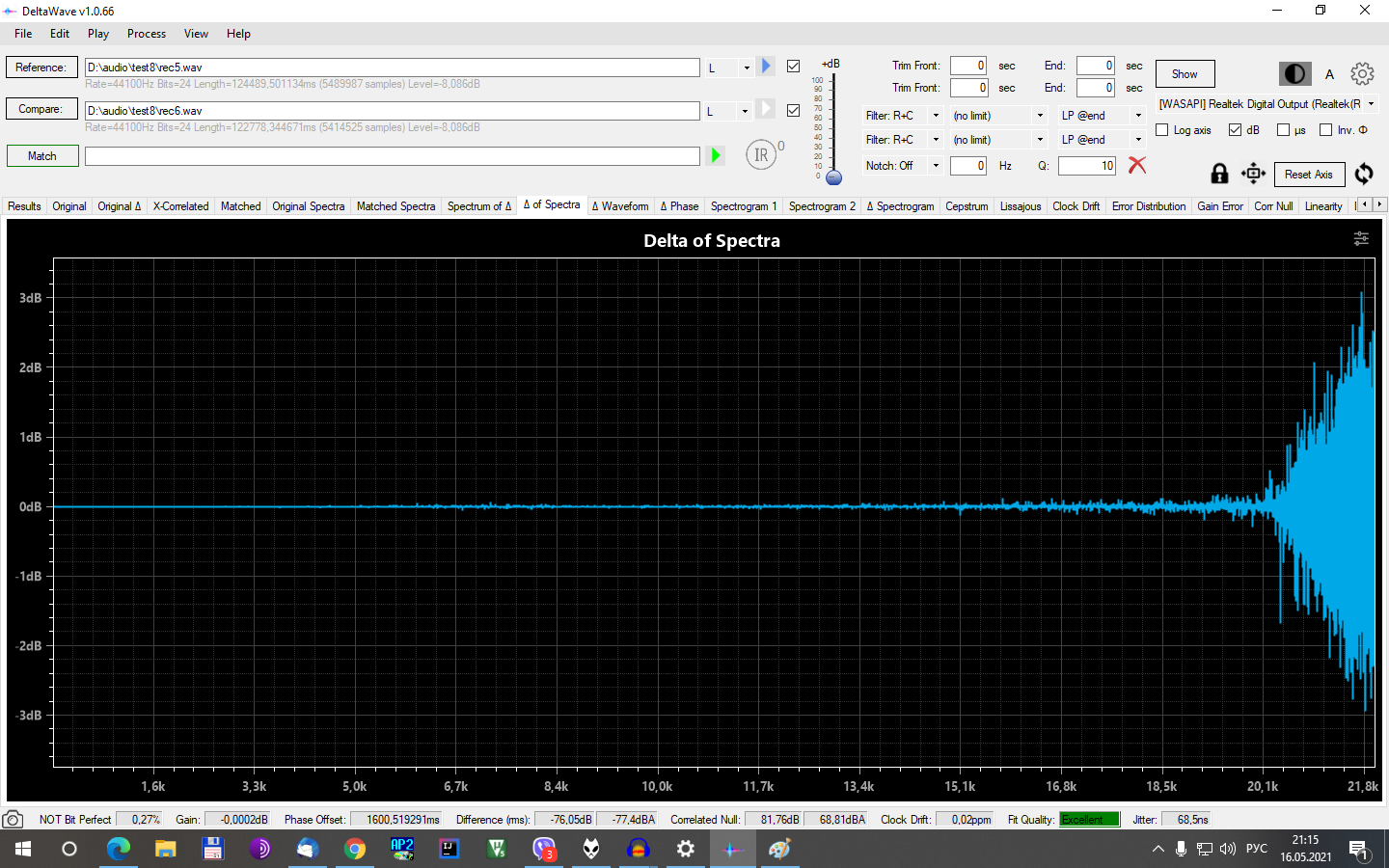Click the volume speaker tray icon

(x=1228, y=849)
